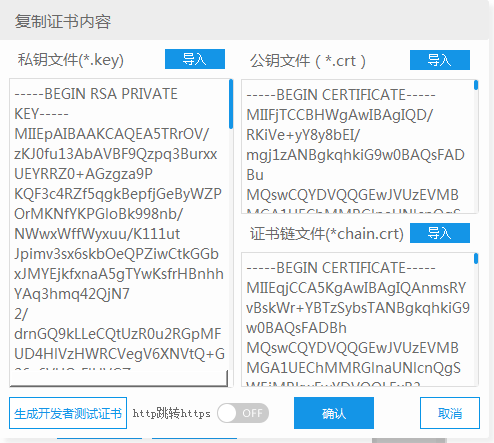
Task: Click the http跳转https label text
Action: 172,413
